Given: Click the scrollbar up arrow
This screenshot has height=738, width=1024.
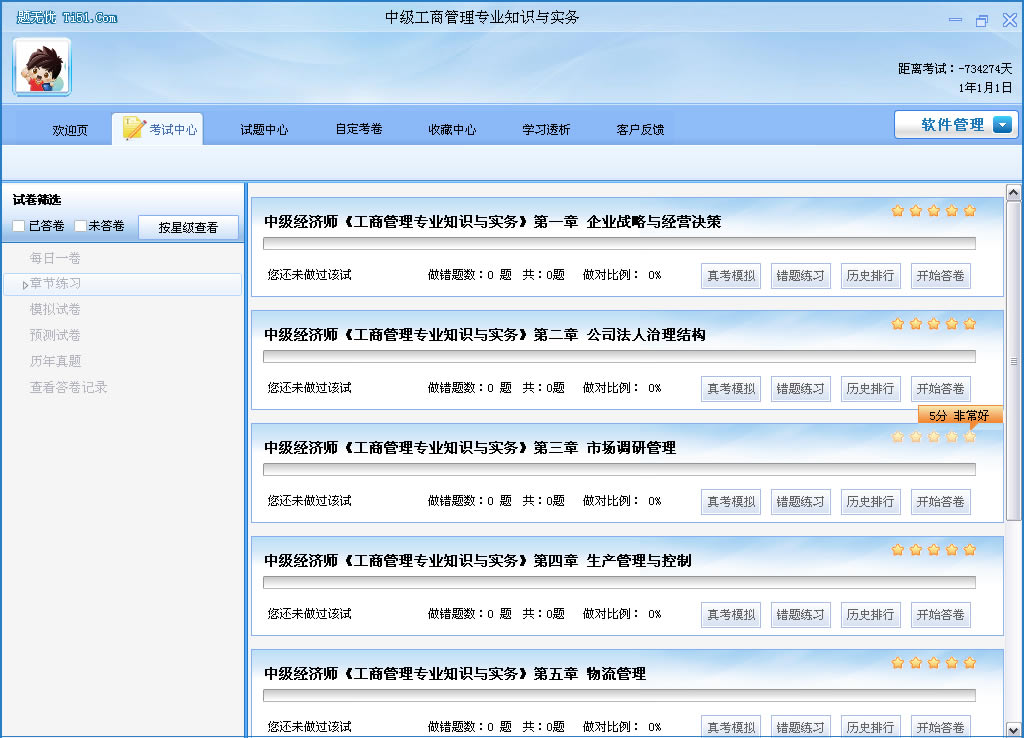Looking at the screenshot, I should (x=1014, y=192).
